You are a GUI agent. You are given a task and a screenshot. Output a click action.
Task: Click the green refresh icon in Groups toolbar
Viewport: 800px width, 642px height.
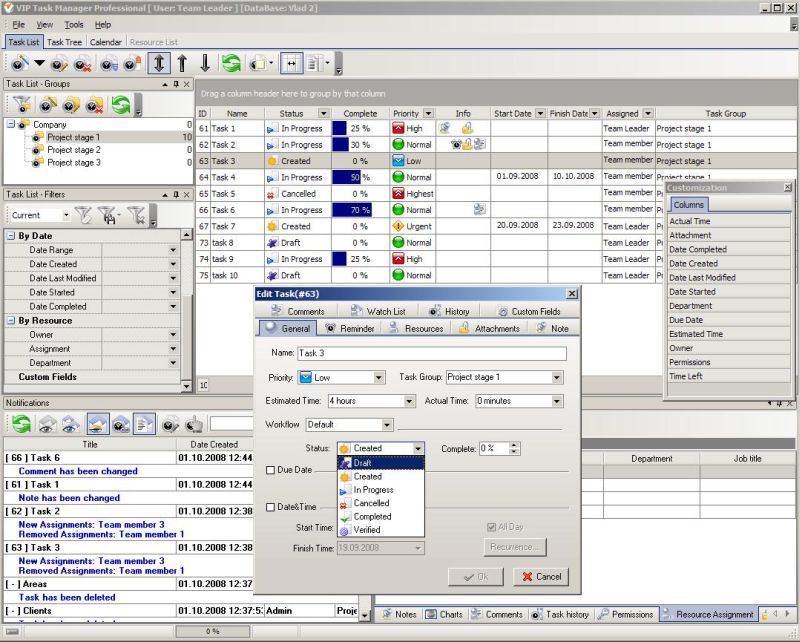tap(121, 104)
